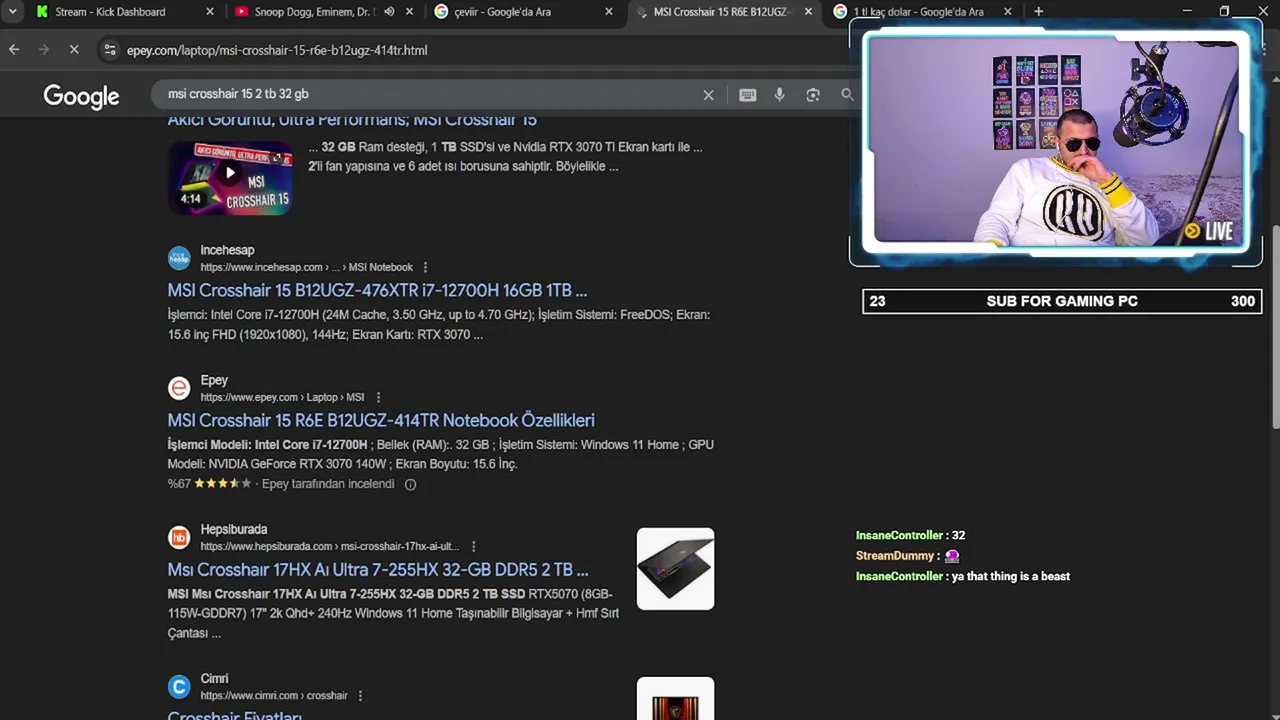Close the MSI Crosshair 15 R6E tab
This screenshot has height=720, width=1280.
[808, 12]
